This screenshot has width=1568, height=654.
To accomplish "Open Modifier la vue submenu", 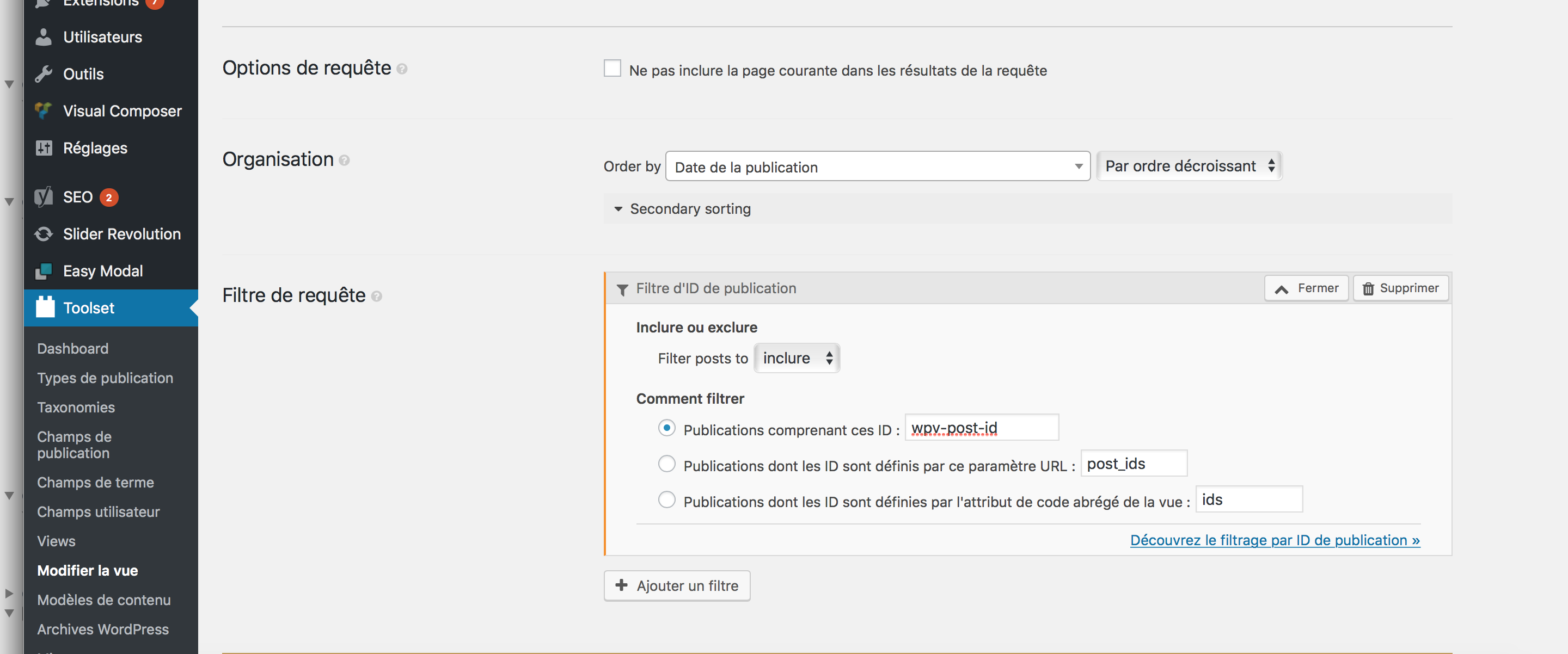I will (x=87, y=571).
